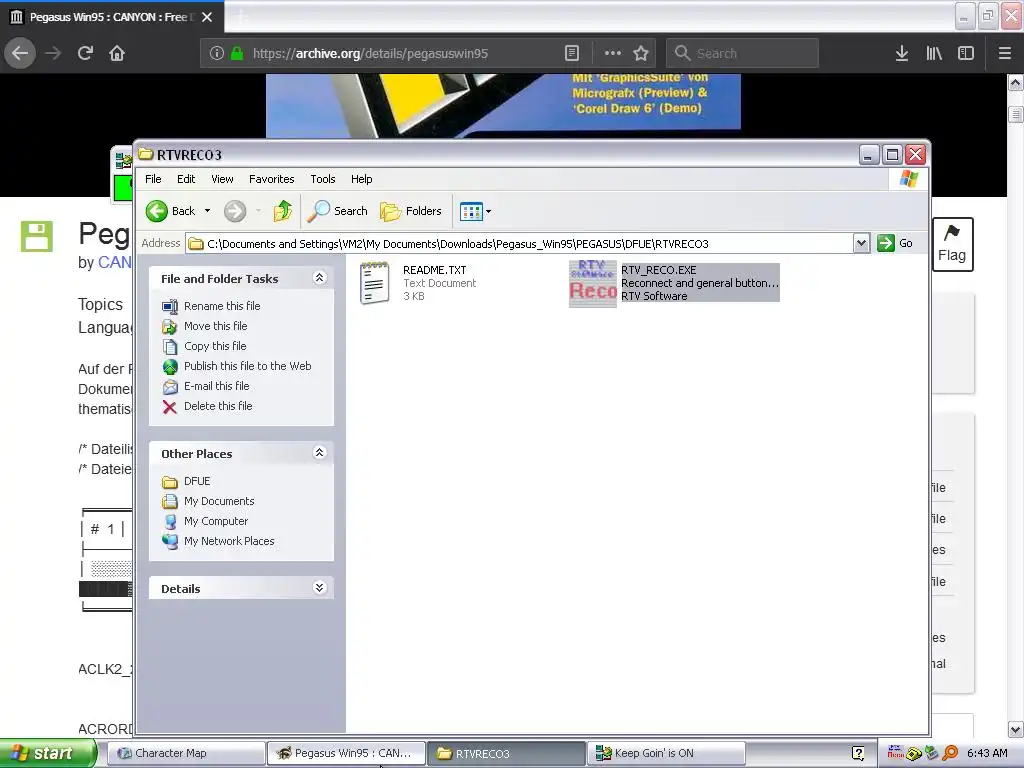
Task: Open the Firefox hamburger menu
Action: click(1005, 53)
